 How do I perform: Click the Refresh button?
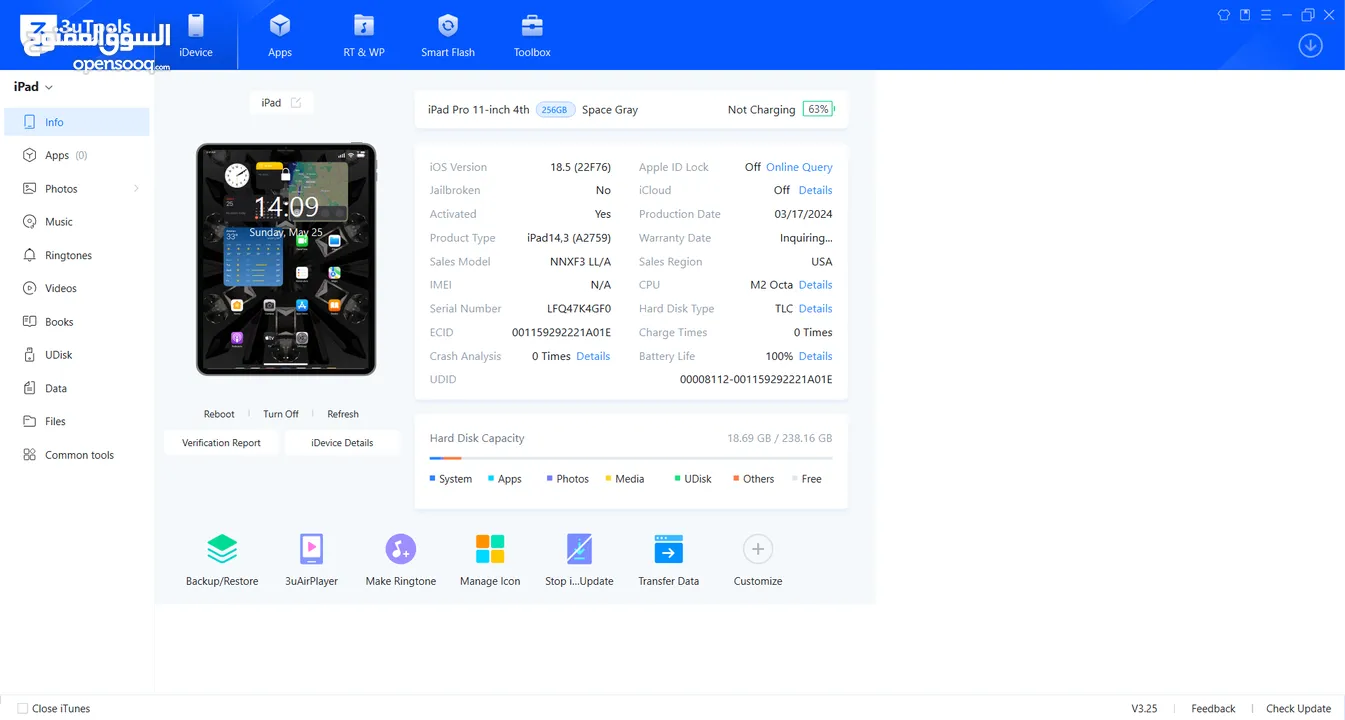pyautogui.click(x=343, y=414)
